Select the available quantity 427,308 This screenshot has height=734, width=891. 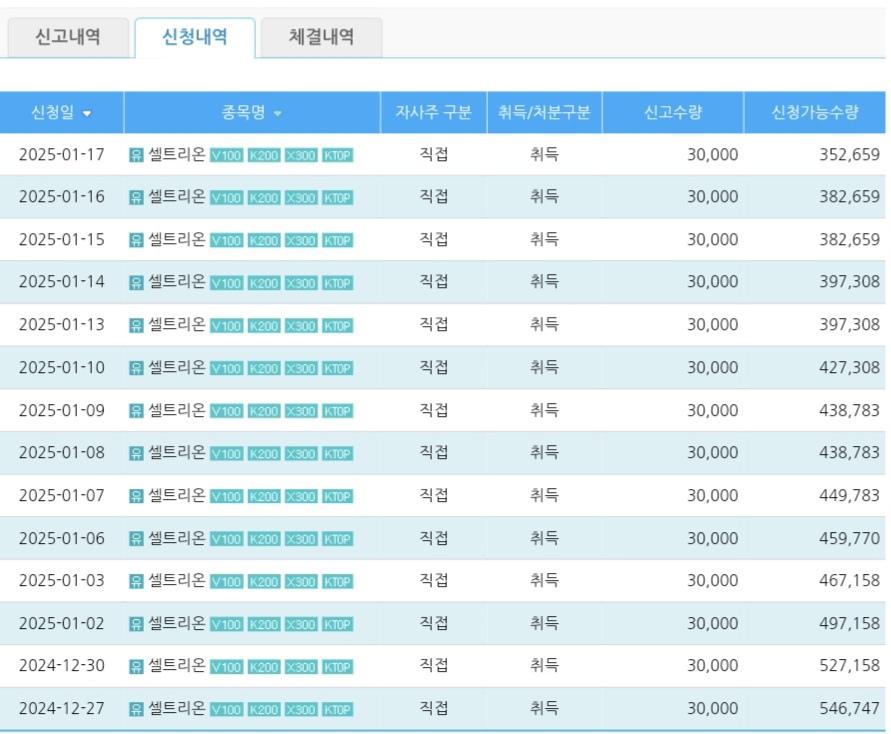click(850, 368)
